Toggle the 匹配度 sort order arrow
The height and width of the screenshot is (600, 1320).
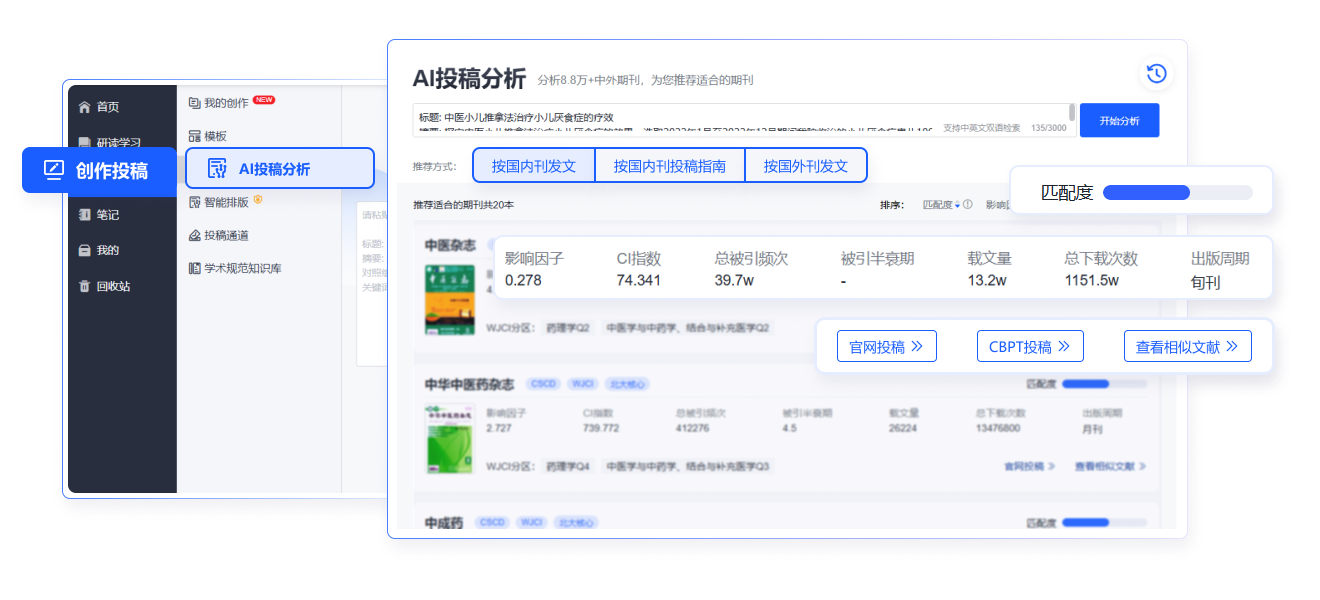957,205
